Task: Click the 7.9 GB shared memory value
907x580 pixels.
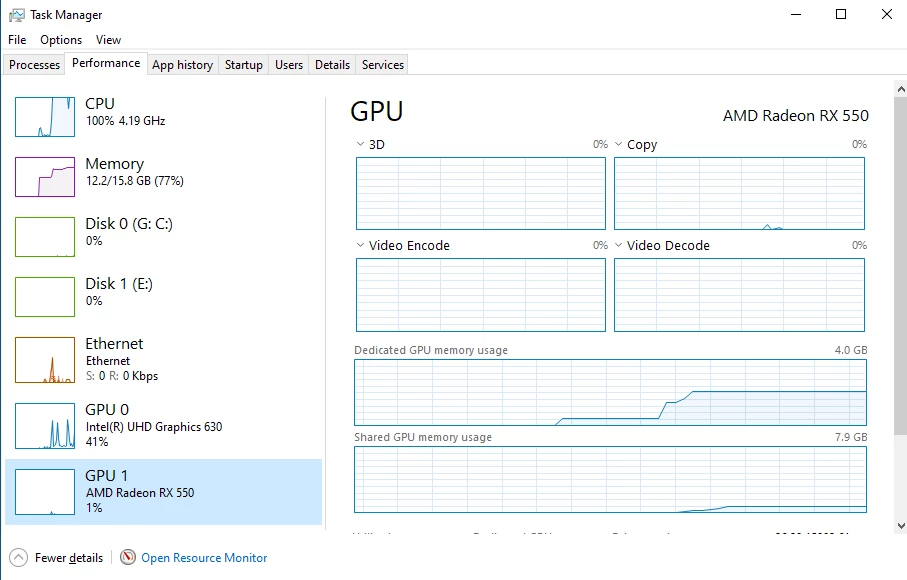Action: 851,437
